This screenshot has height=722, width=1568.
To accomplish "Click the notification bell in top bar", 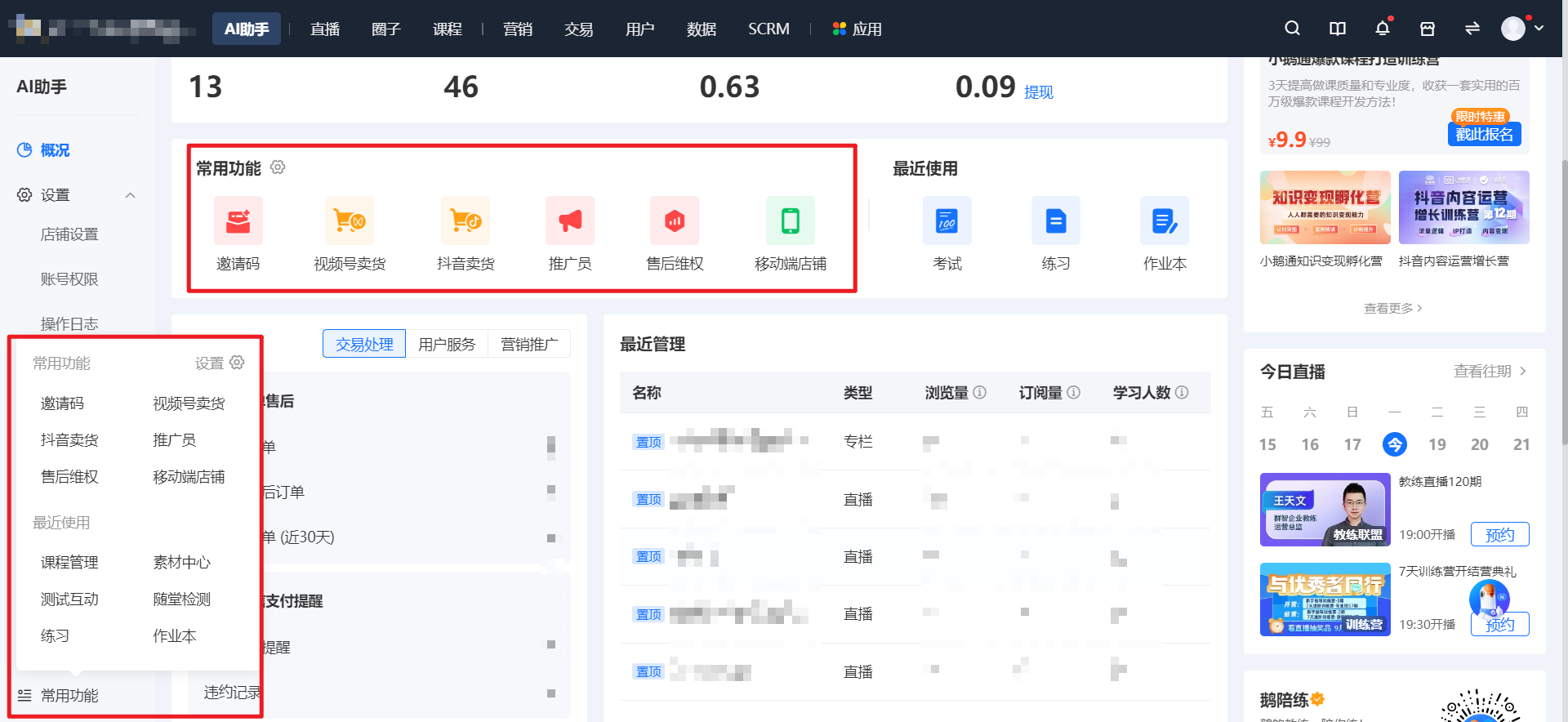I will coord(1383,29).
